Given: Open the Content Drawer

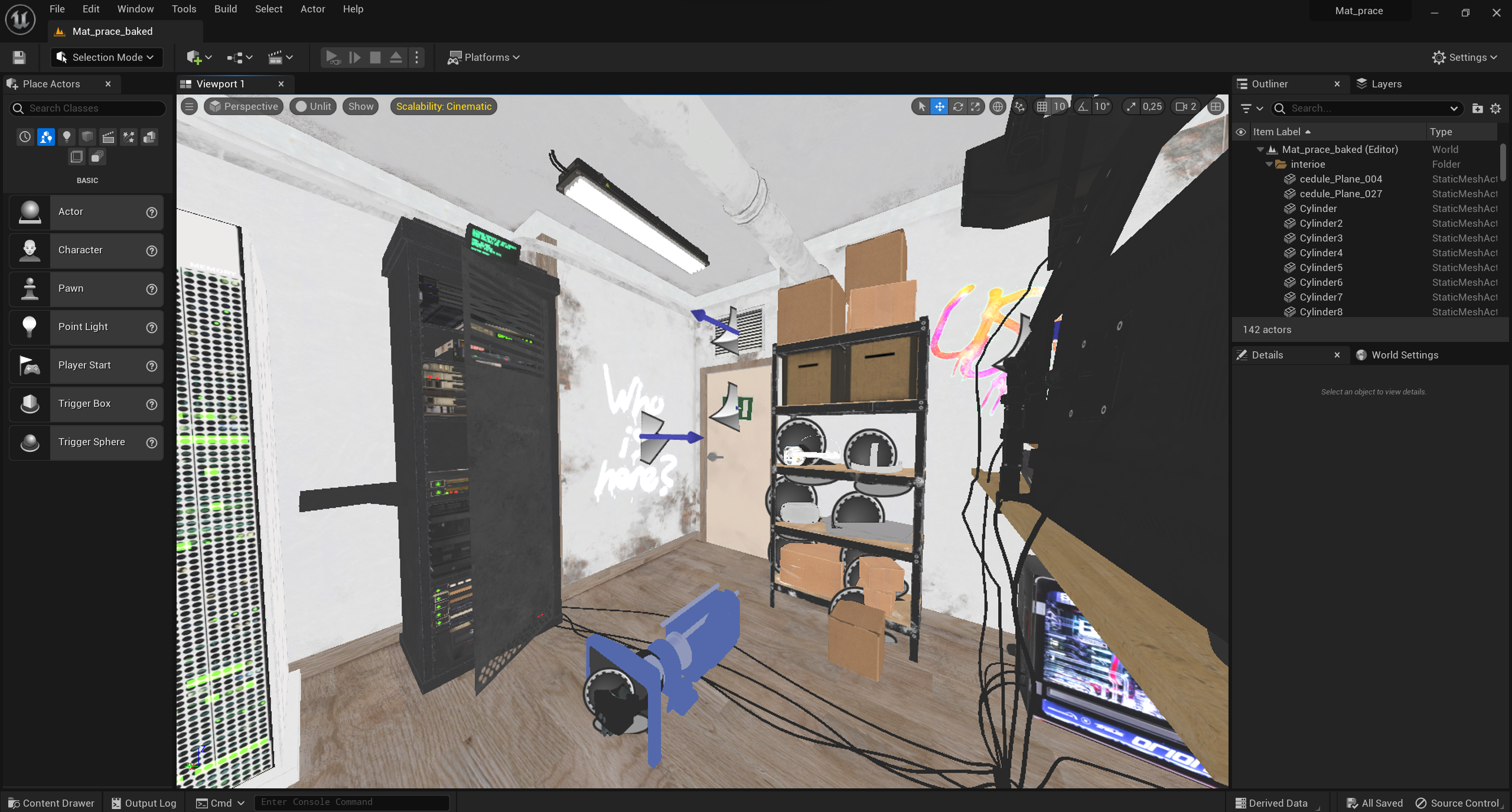Looking at the screenshot, I should click(x=51, y=803).
